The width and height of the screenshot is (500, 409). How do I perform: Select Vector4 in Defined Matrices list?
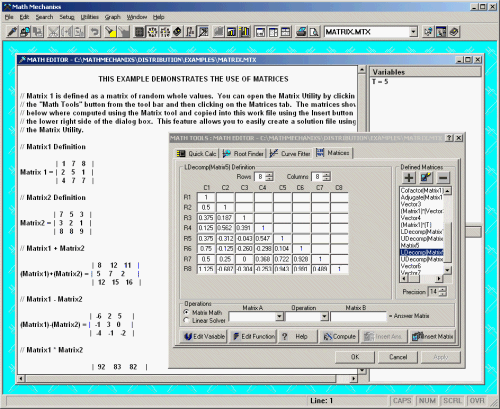tap(411, 218)
